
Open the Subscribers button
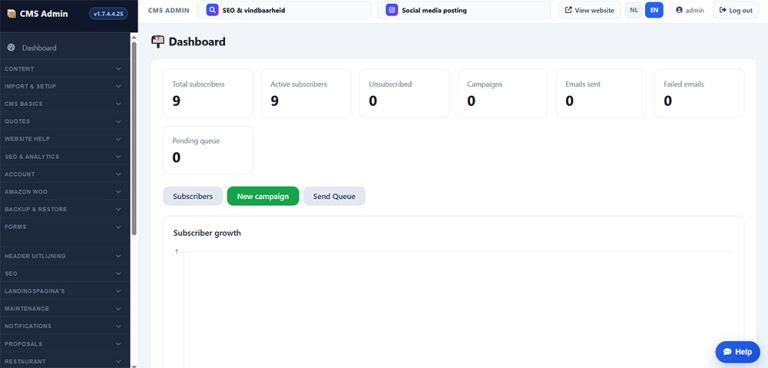click(192, 196)
